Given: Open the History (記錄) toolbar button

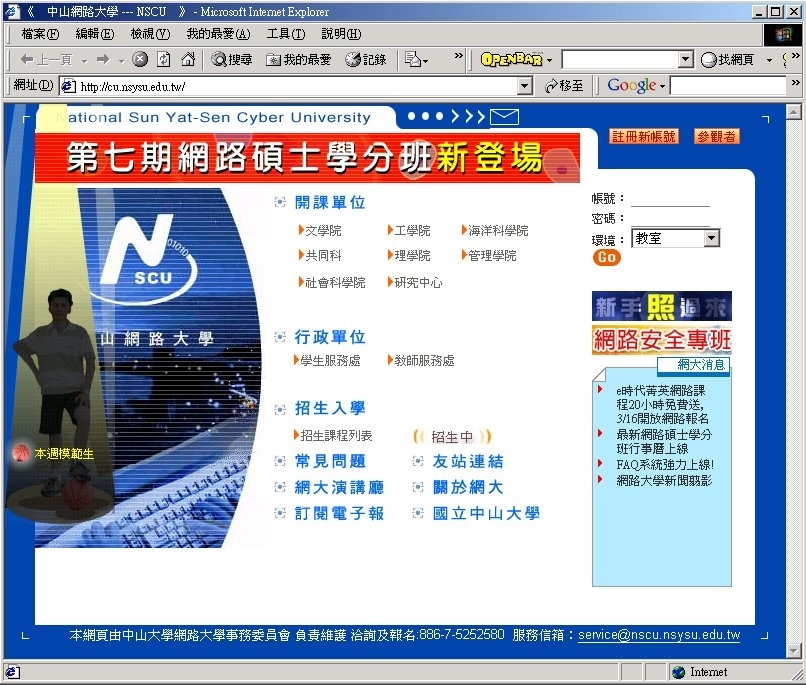Looking at the screenshot, I should [x=365, y=60].
